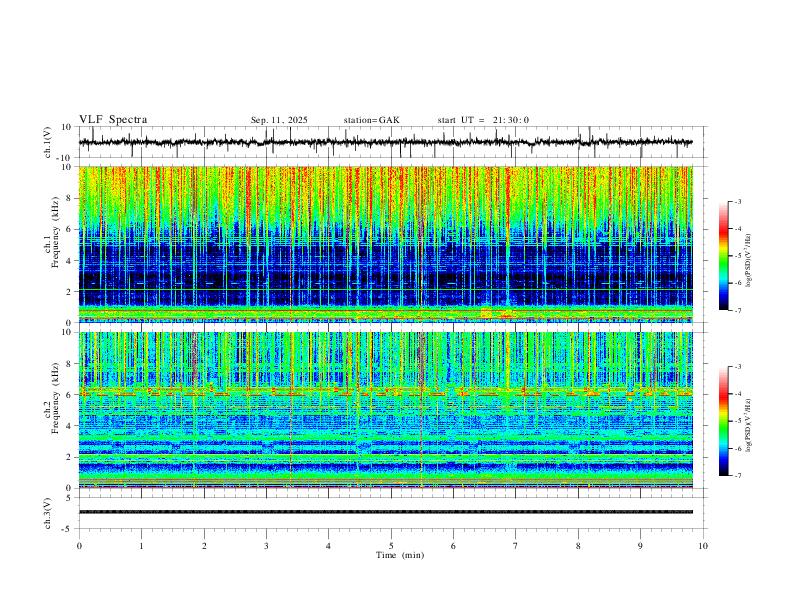Click the time axis tick label "8"
This screenshot has height=612, width=792.
pyautogui.click(x=578, y=546)
